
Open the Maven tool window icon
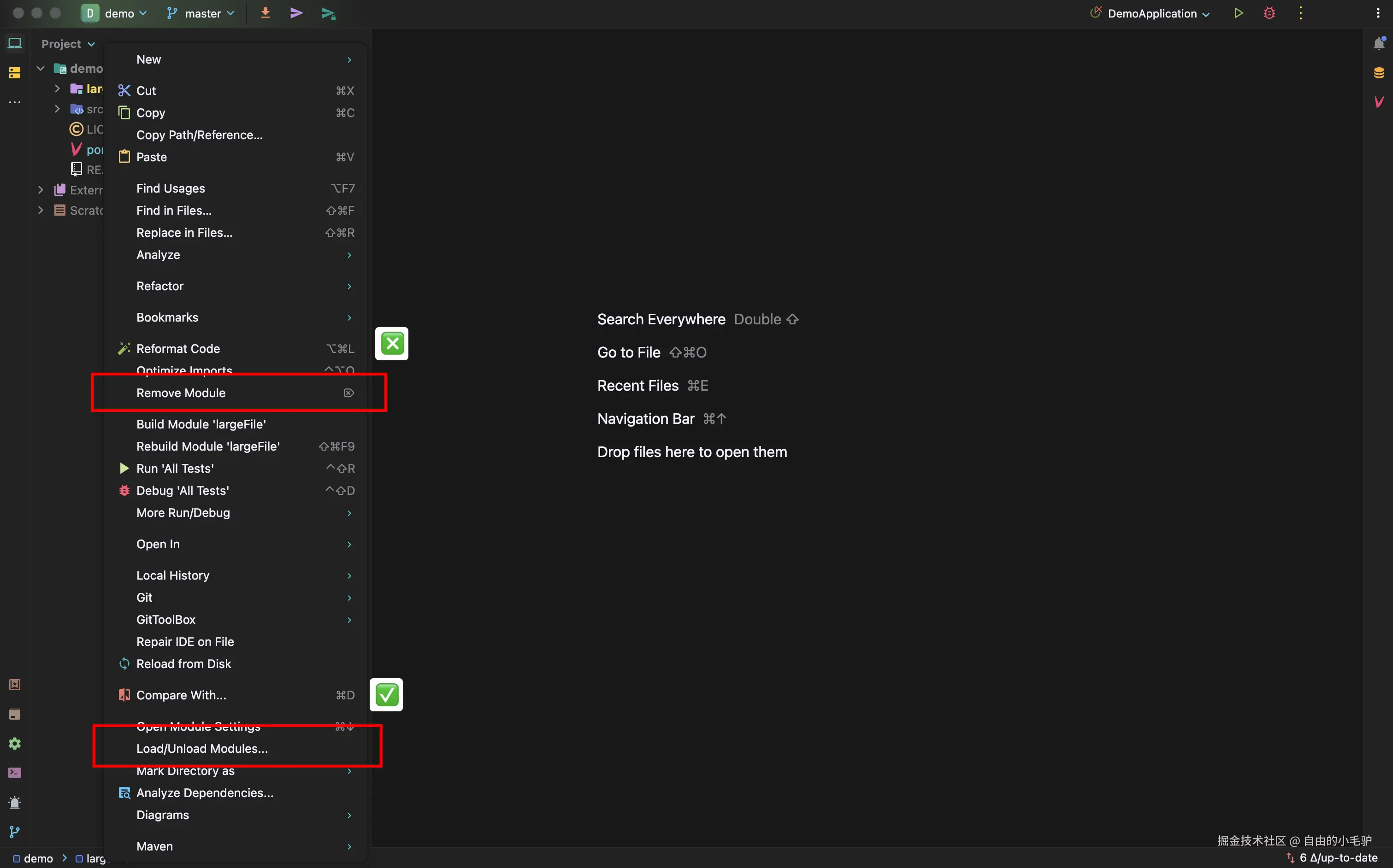click(x=1379, y=102)
